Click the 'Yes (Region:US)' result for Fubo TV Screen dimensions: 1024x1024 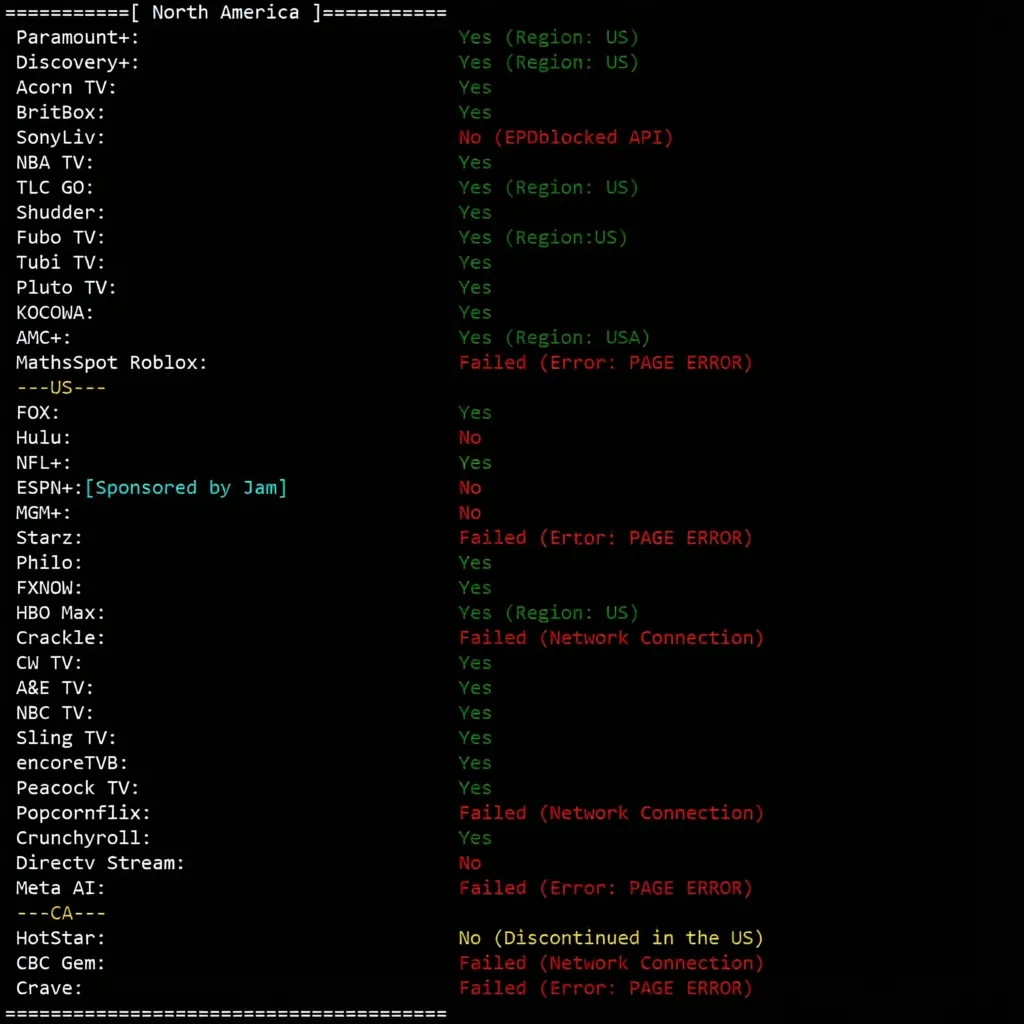[543, 238]
